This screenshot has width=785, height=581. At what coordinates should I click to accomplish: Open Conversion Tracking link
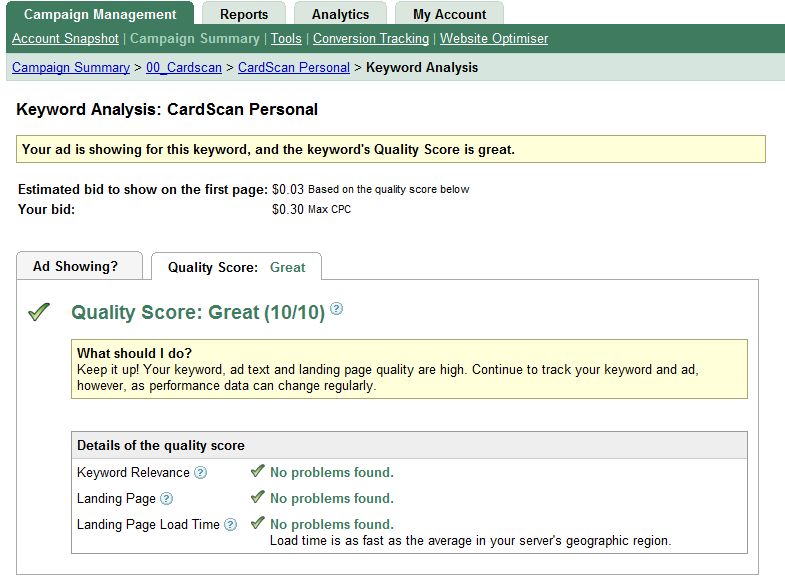coord(370,39)
